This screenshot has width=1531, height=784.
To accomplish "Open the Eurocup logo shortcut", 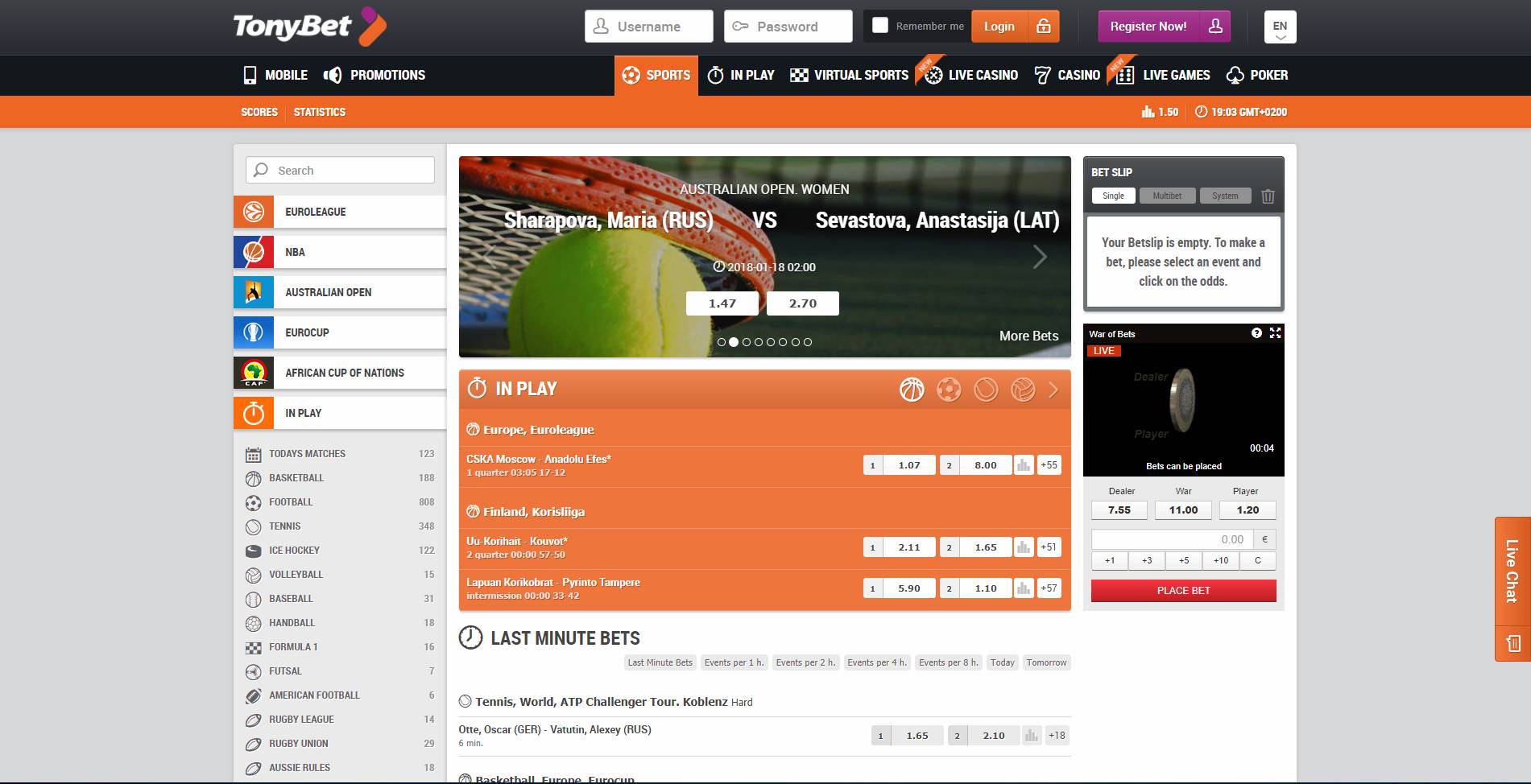I will pyautogui.click(x=254, y=332).
